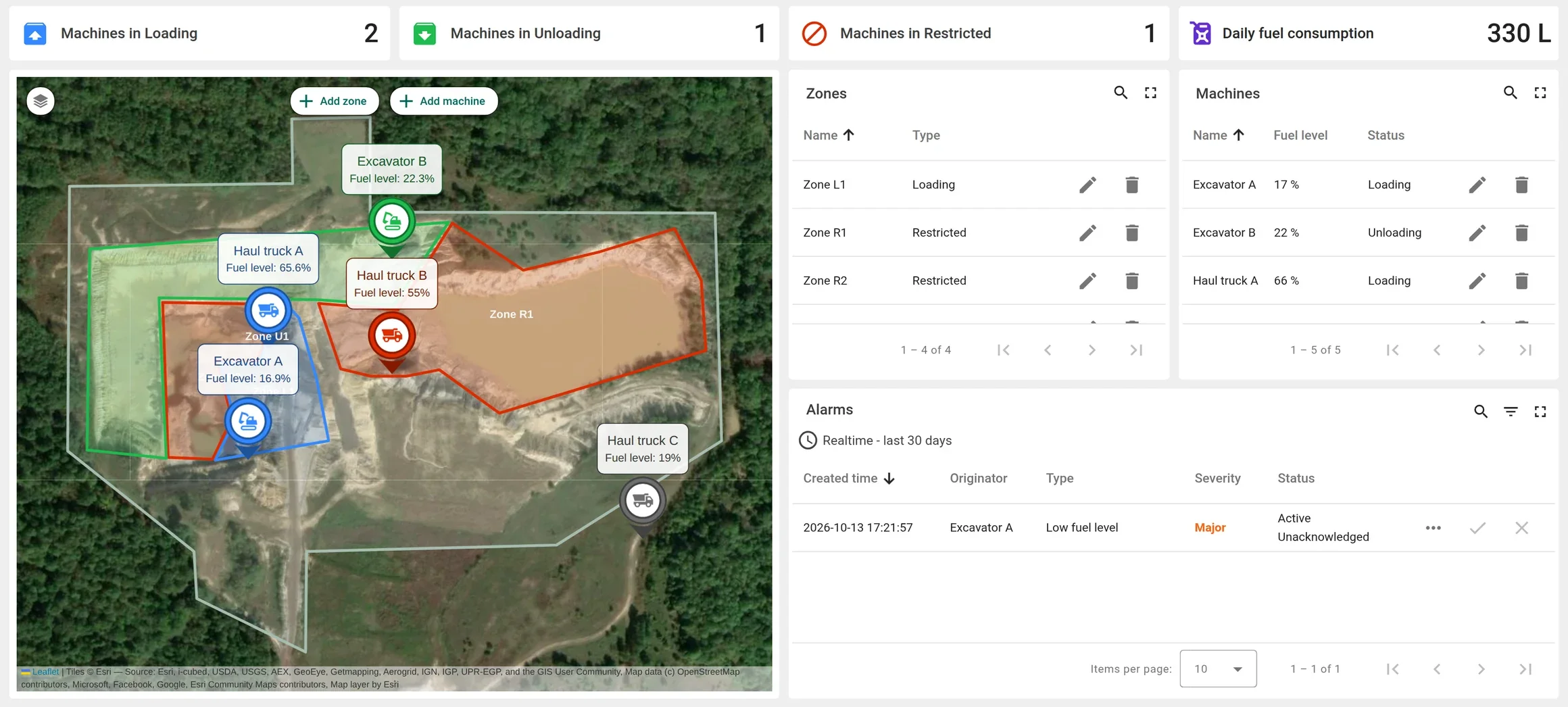Image resolution: width=1568 pixels, height=707 pixels.
Task: Sort alarms by Created time
Action: pos(849,479)
